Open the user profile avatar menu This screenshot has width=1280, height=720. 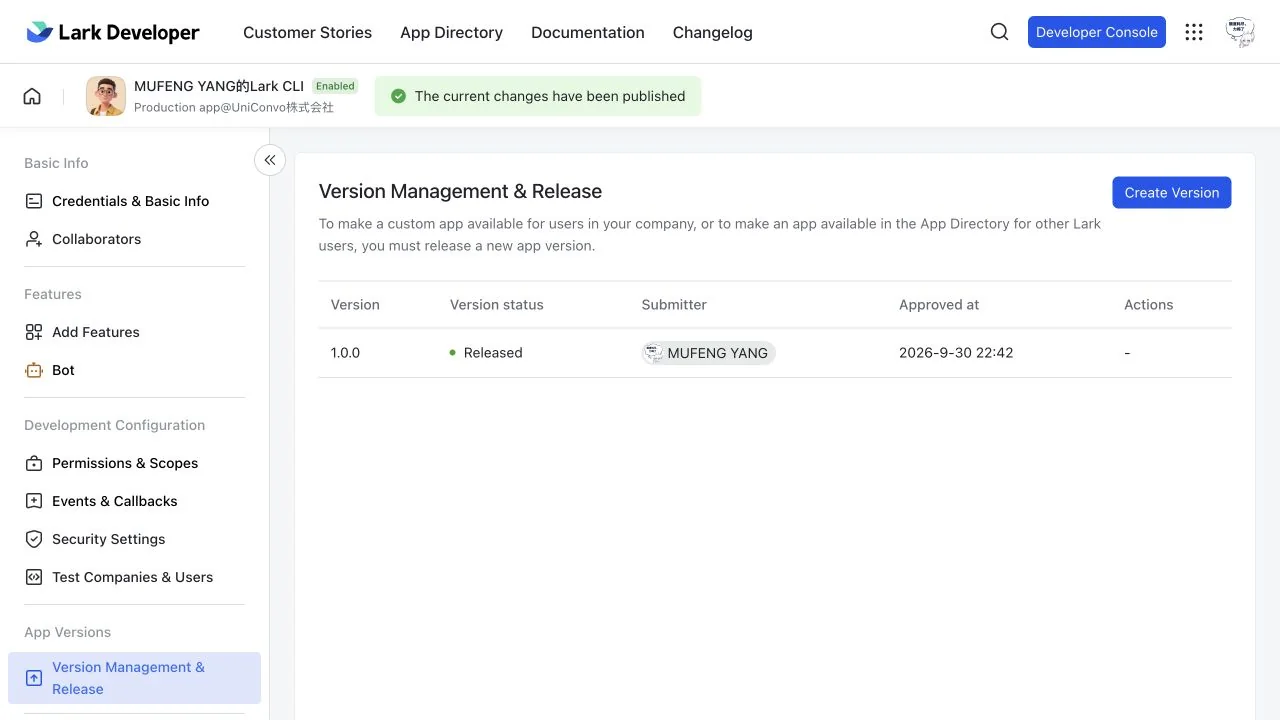(1240, 32)
